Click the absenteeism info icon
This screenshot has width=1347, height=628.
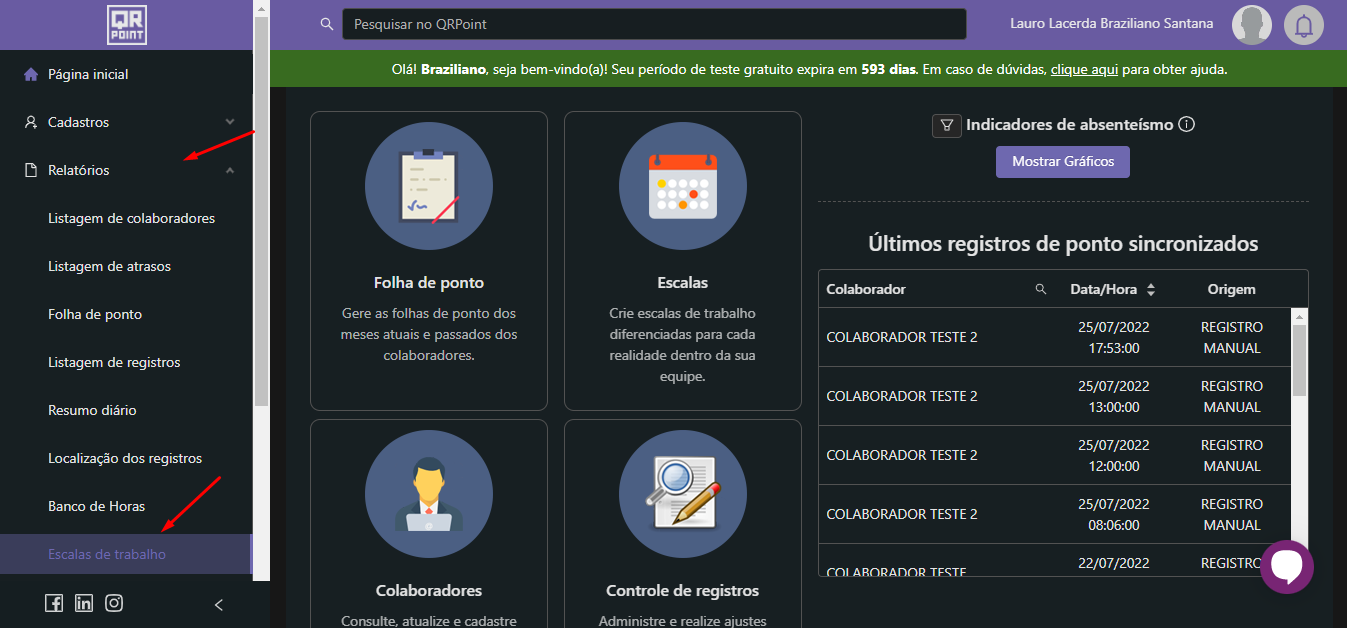1187,125
